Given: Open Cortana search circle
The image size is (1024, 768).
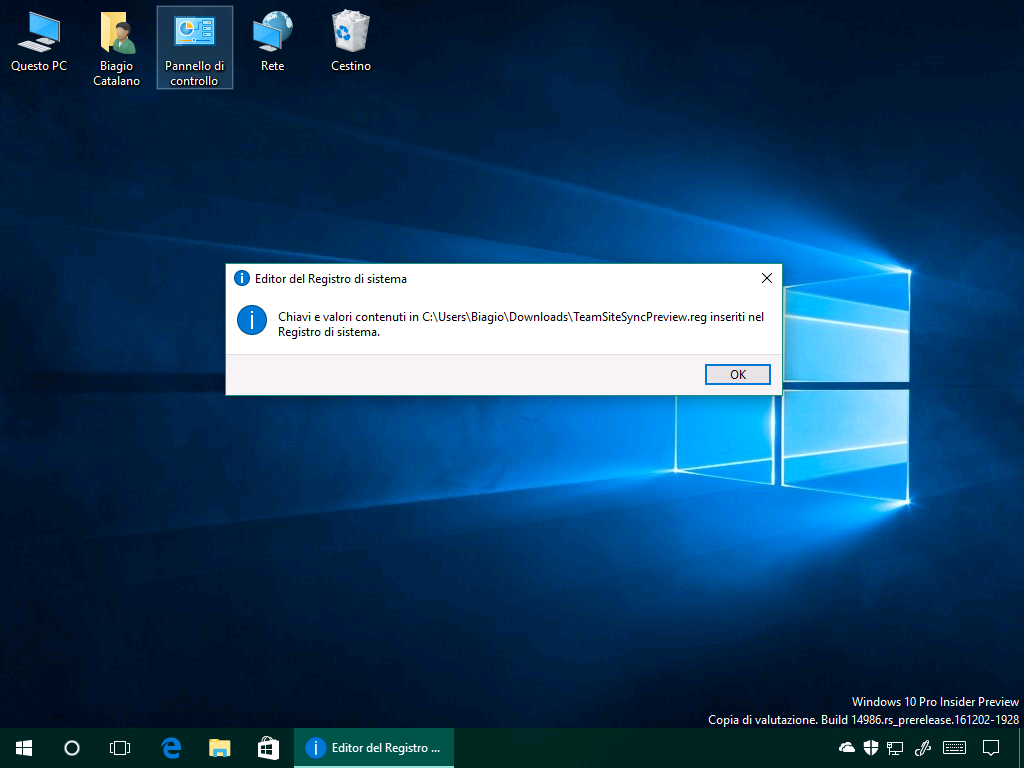Looking at the screenshot, I should point(72,748).
